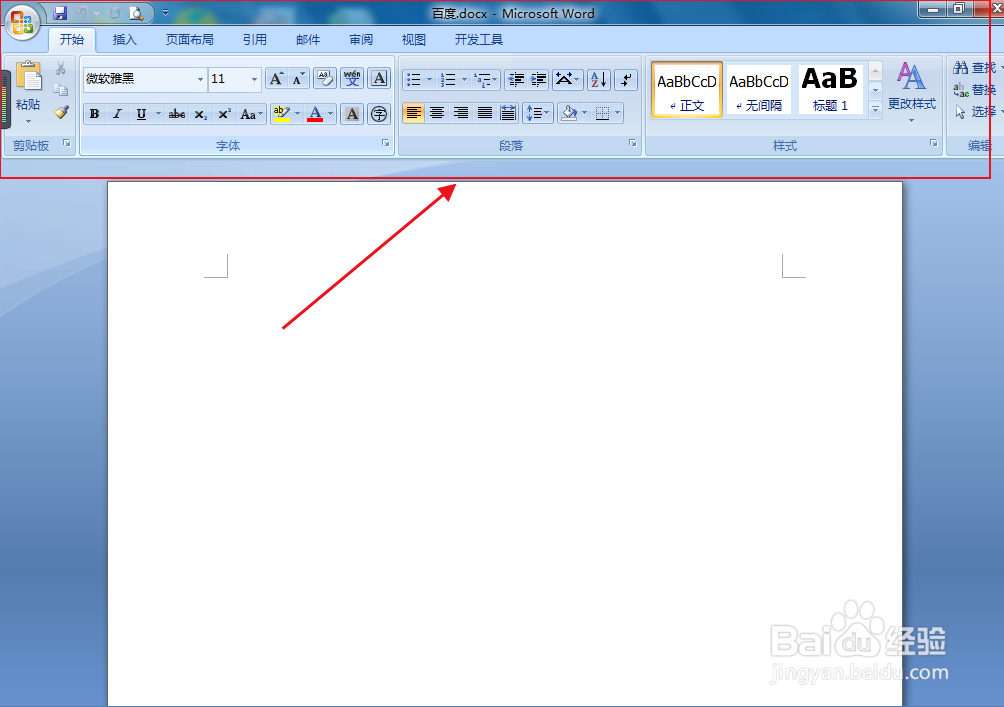Expand underline style dropdown arrow
The height and width of the screenshot is (707, 1004).
click(158, 114)
